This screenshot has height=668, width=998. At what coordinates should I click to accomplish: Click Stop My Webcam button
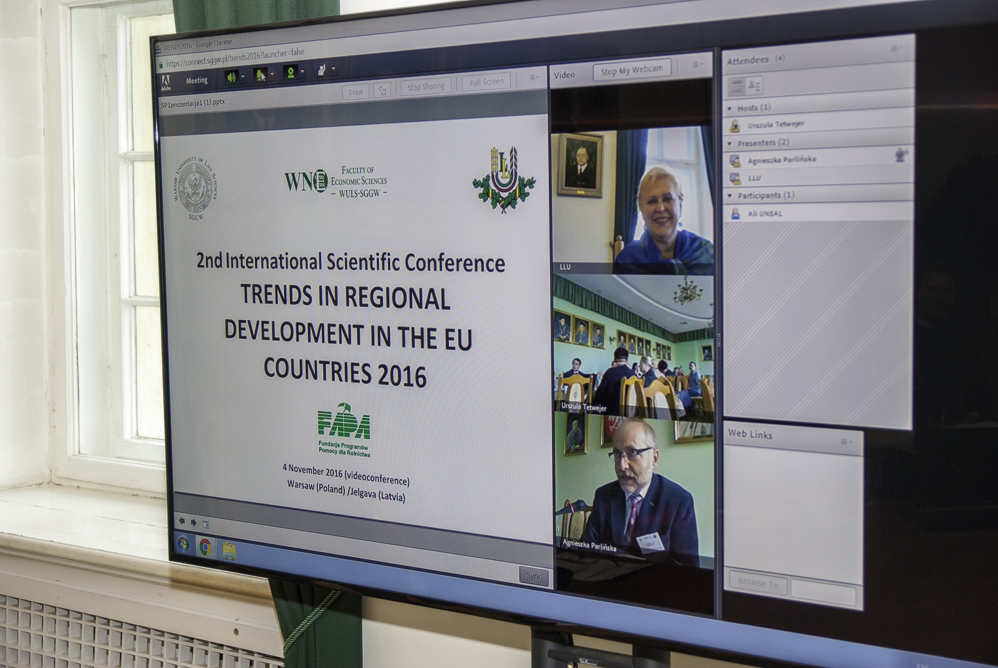point(631,71)
